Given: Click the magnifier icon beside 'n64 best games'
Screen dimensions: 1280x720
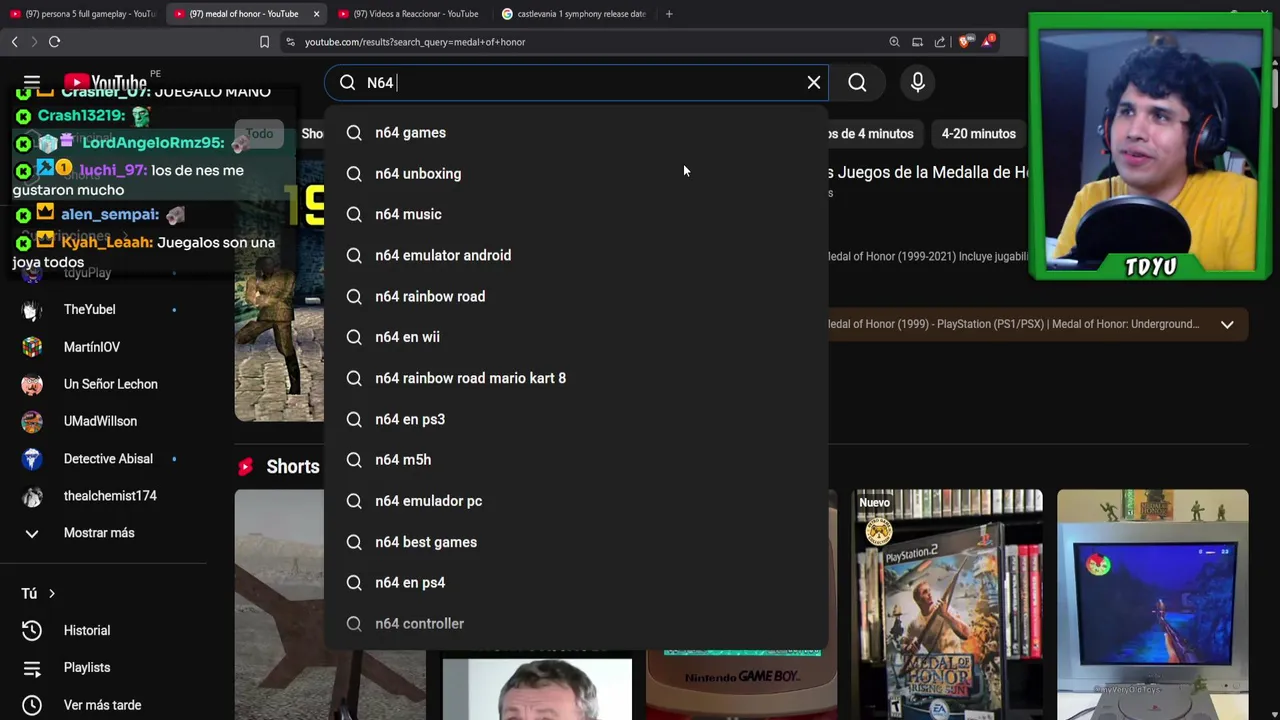Looking at the screenshot, I should 354,542.
